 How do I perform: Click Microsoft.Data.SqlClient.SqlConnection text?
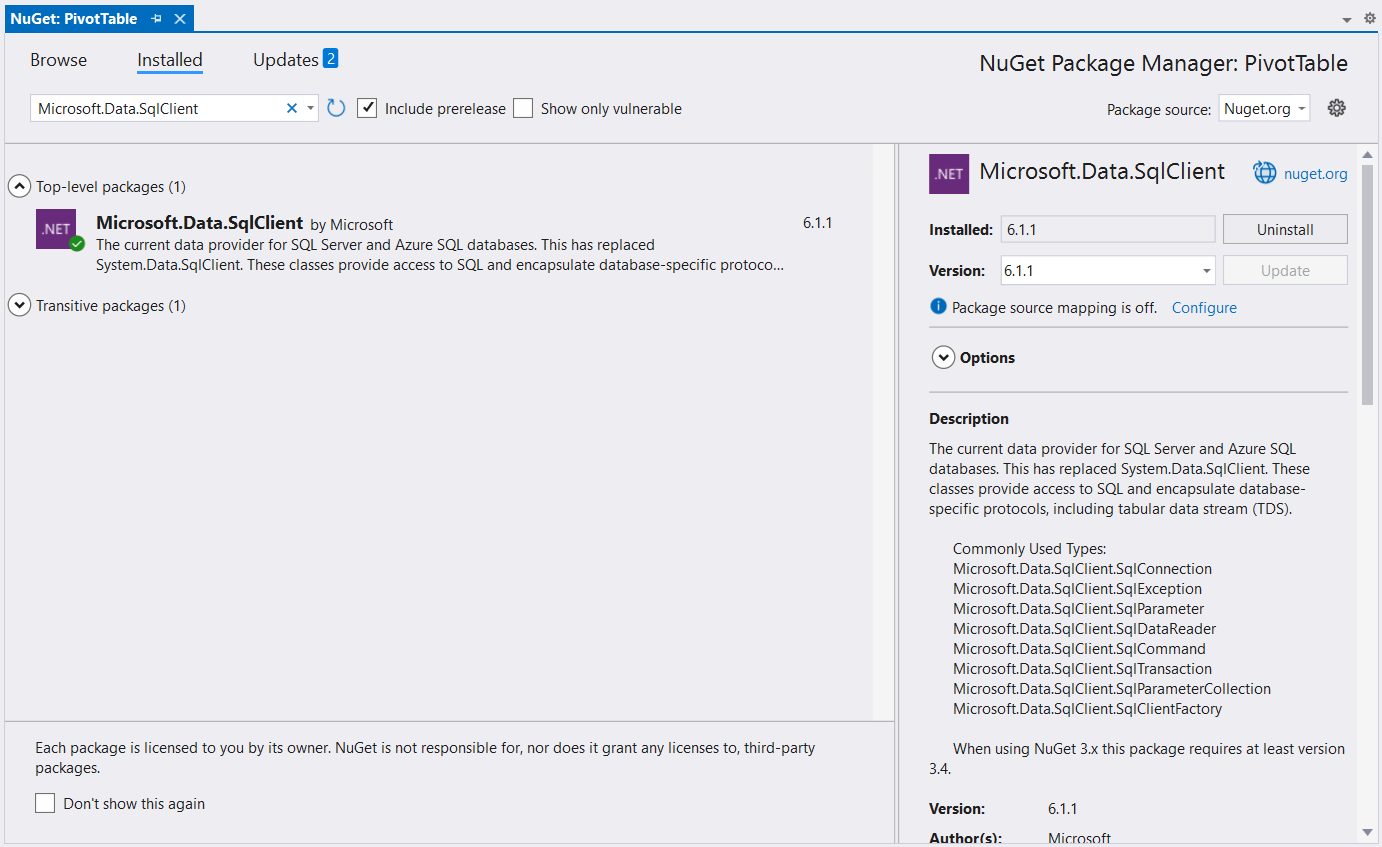tap(1082, 569)
